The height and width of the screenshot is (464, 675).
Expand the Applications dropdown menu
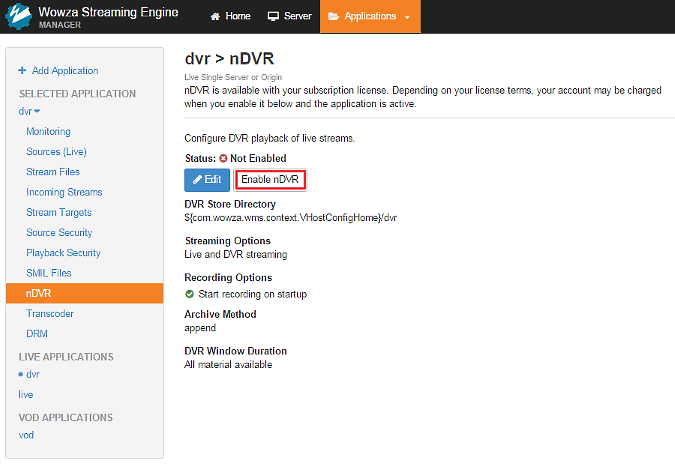coord(370,17)
